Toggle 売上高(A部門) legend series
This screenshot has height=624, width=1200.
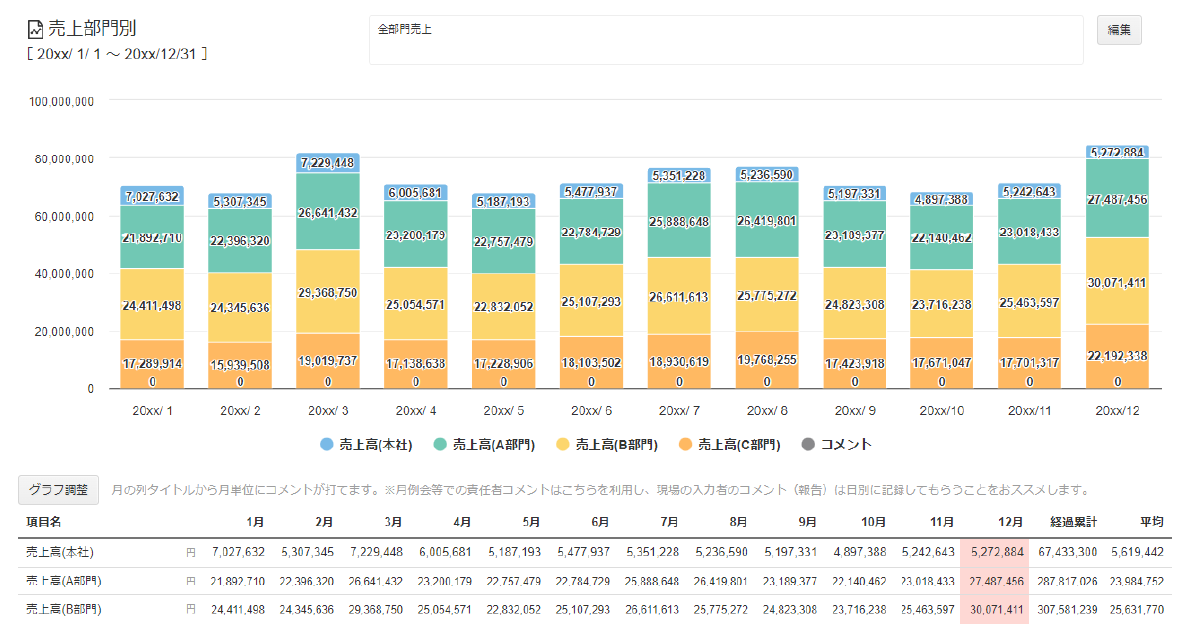click(485, 444)
